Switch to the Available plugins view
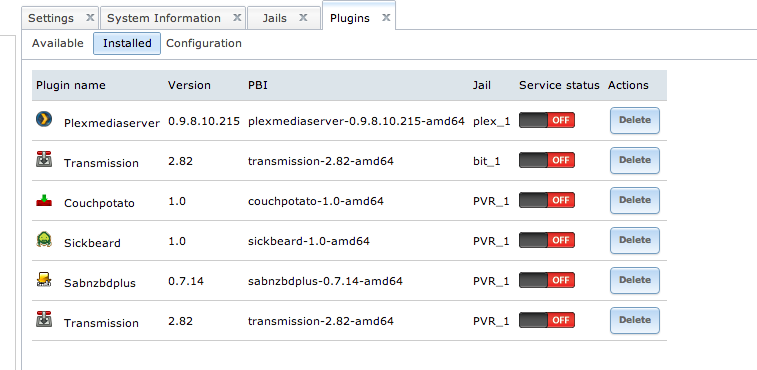This screenshot has width=757, height=370. (57, 43)
